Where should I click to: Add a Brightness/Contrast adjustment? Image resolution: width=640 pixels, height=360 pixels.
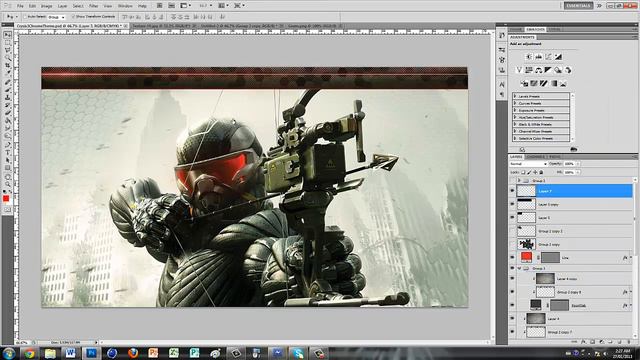529,57
